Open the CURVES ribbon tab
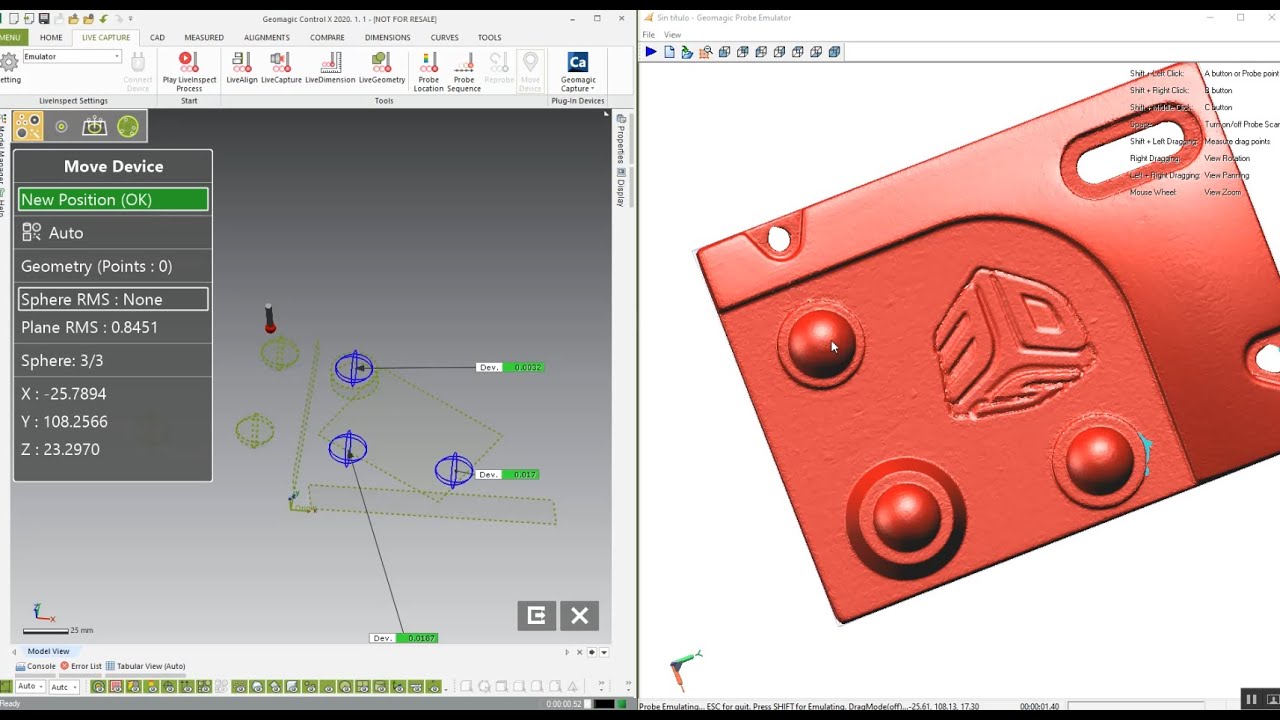 [x=444, y=37]
